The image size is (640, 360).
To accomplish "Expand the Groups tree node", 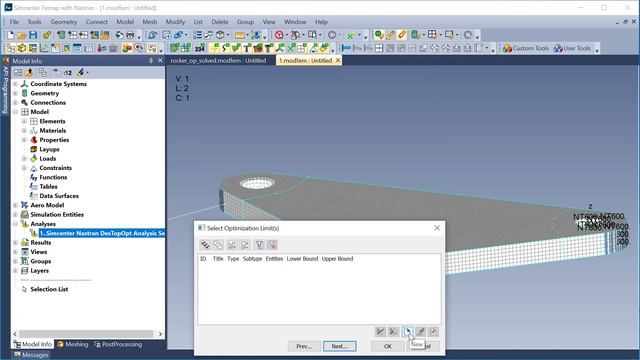I will [16, 261].
